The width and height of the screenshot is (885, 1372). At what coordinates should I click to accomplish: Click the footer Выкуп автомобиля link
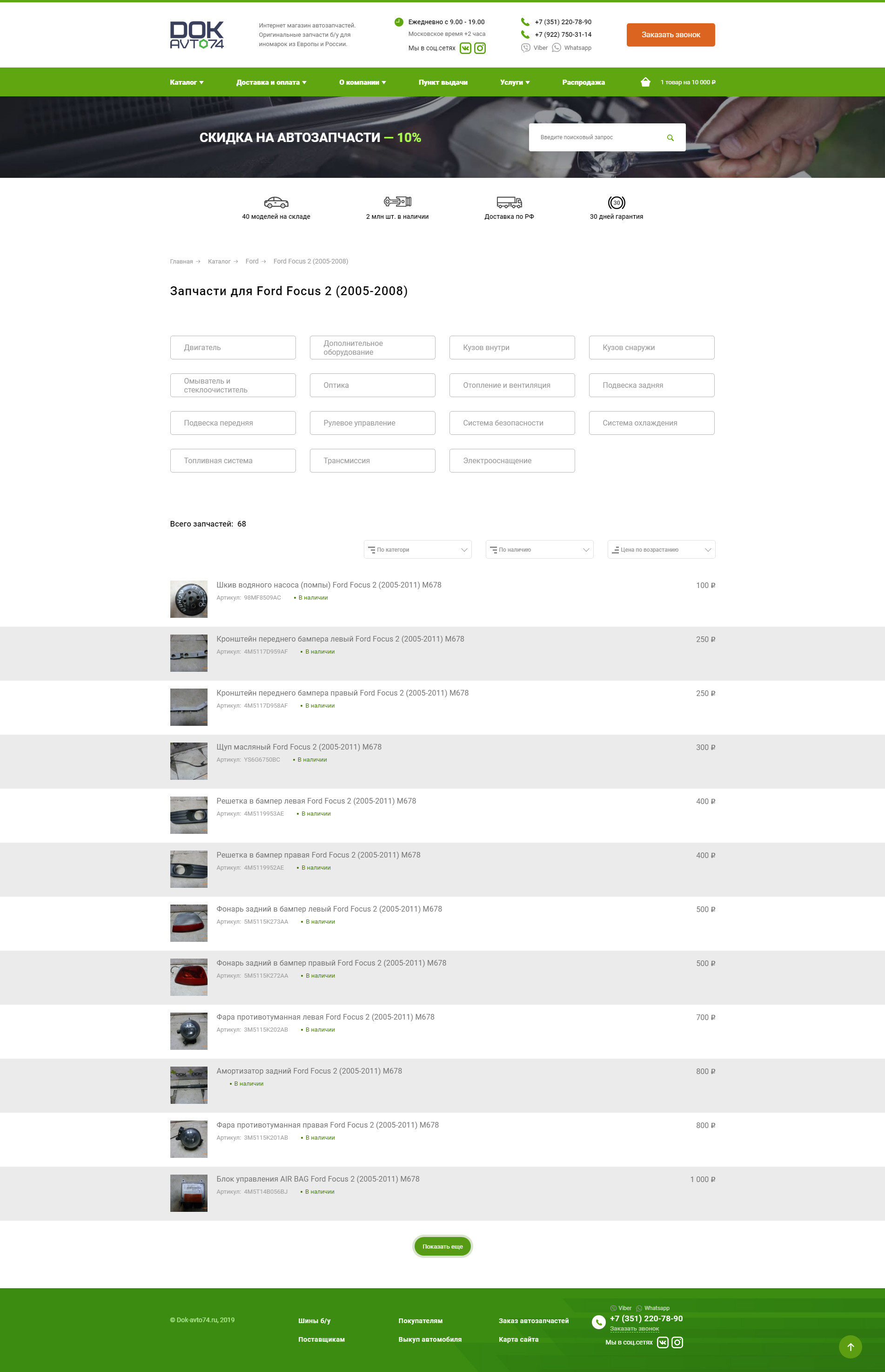pyautogui.click(x=430, y=1339)
